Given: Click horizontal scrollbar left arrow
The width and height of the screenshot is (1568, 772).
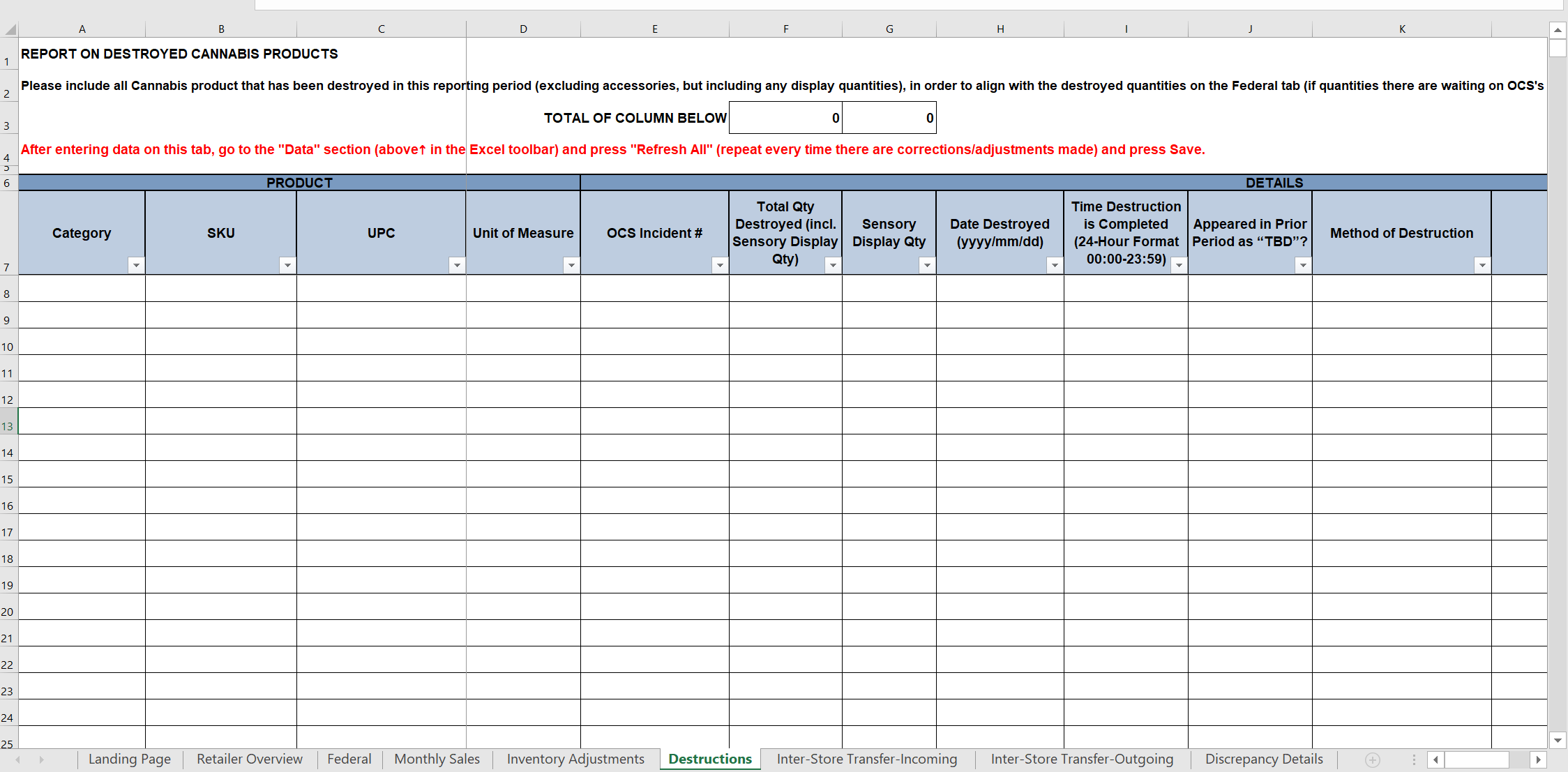Looking at the screenshot, I should 1435,759.
